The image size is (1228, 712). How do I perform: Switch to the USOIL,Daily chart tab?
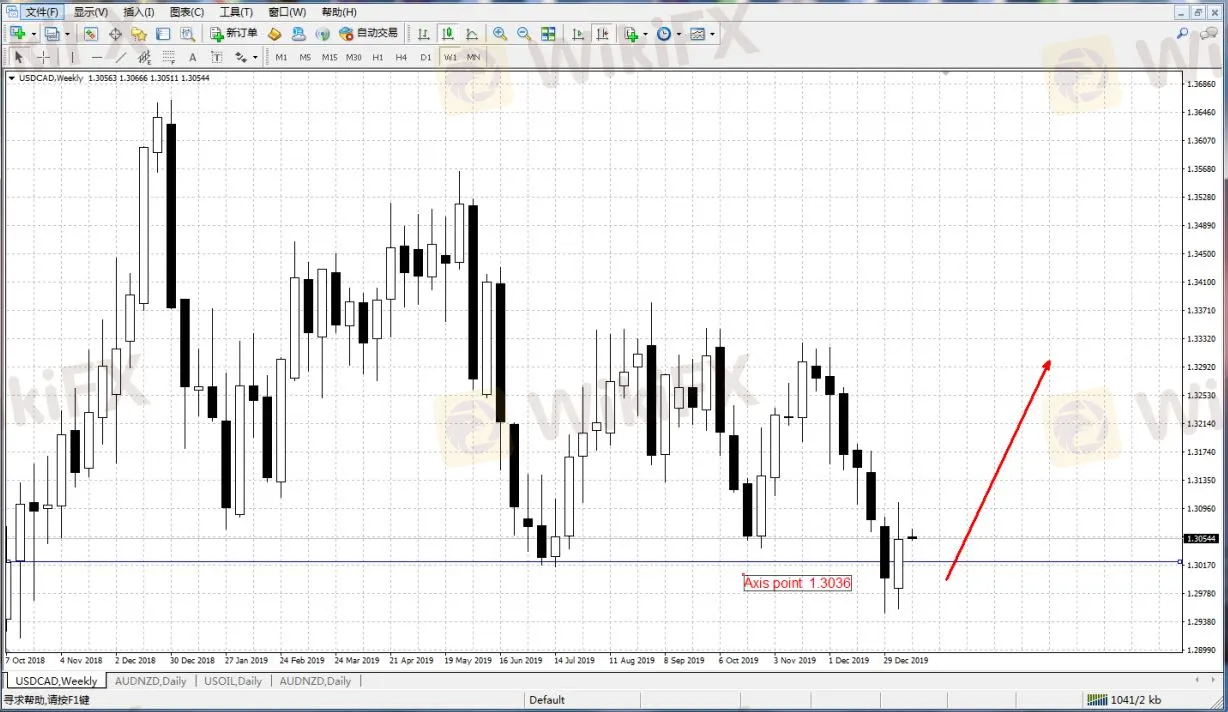point(233,681)
